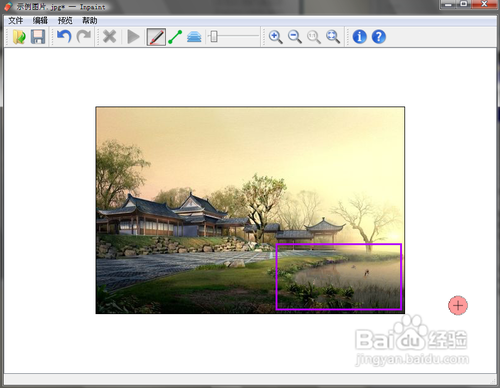
Task: Fit image to window magnifier icon
Action: pyautogui.click(x=333, y=37)
